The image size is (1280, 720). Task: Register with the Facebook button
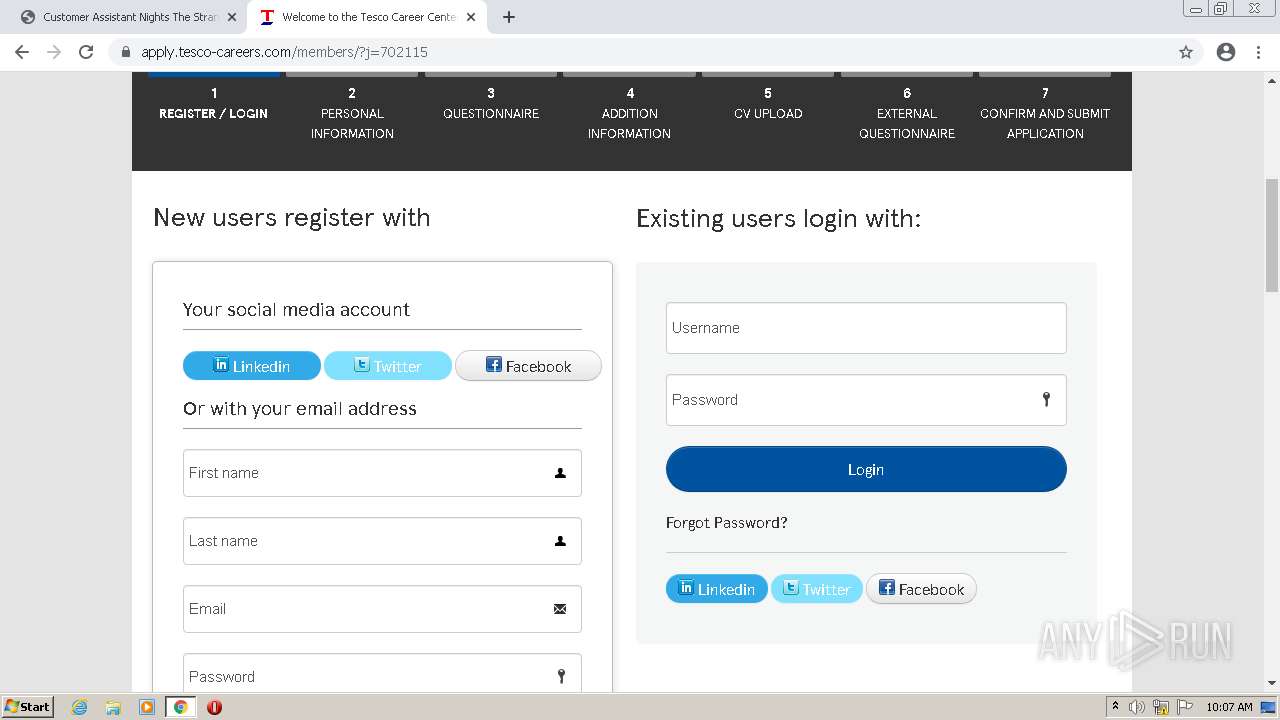click(x=528, y=365)
